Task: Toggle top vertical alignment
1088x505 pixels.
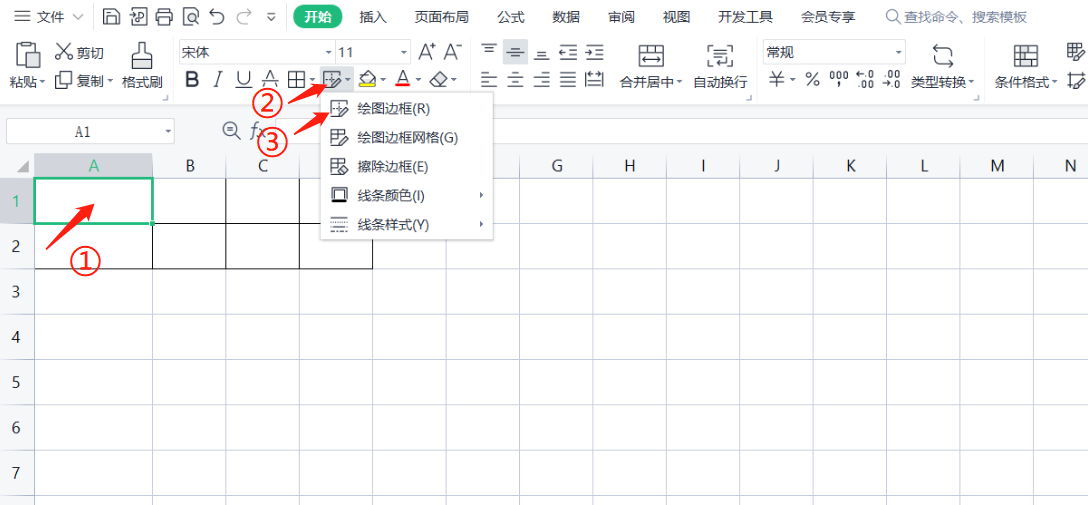Action: click(x=489, y=52)
